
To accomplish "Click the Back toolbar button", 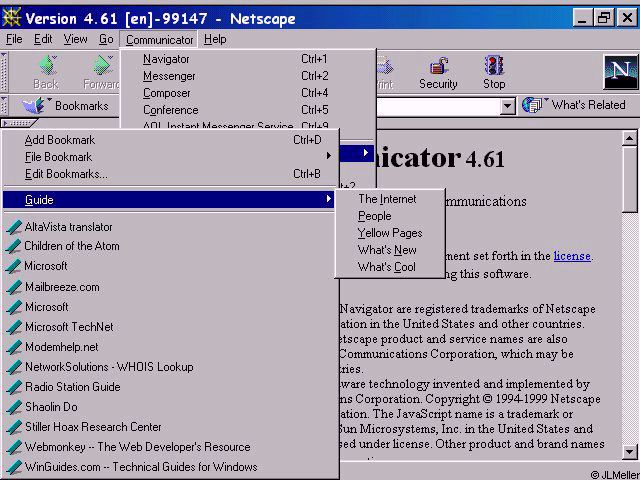I will point(46,72).
